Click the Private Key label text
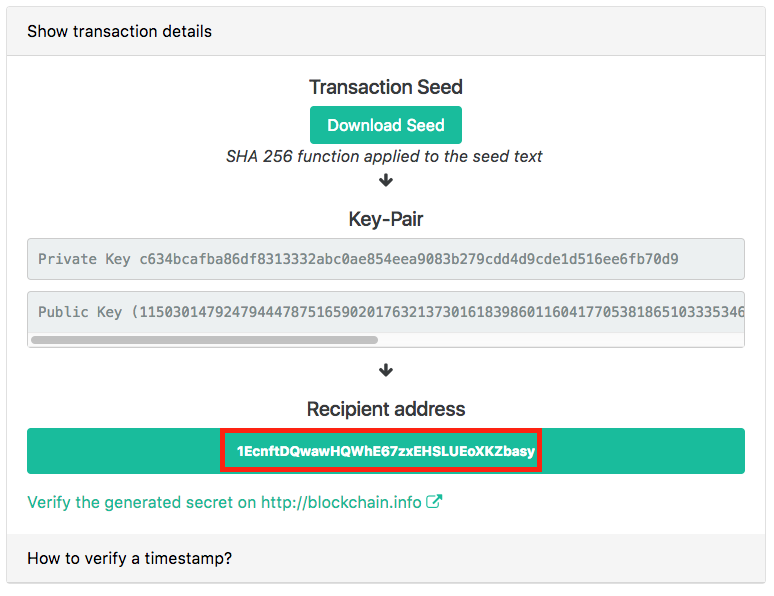This screenshot has width=774, height=596. tap(84, 259)
